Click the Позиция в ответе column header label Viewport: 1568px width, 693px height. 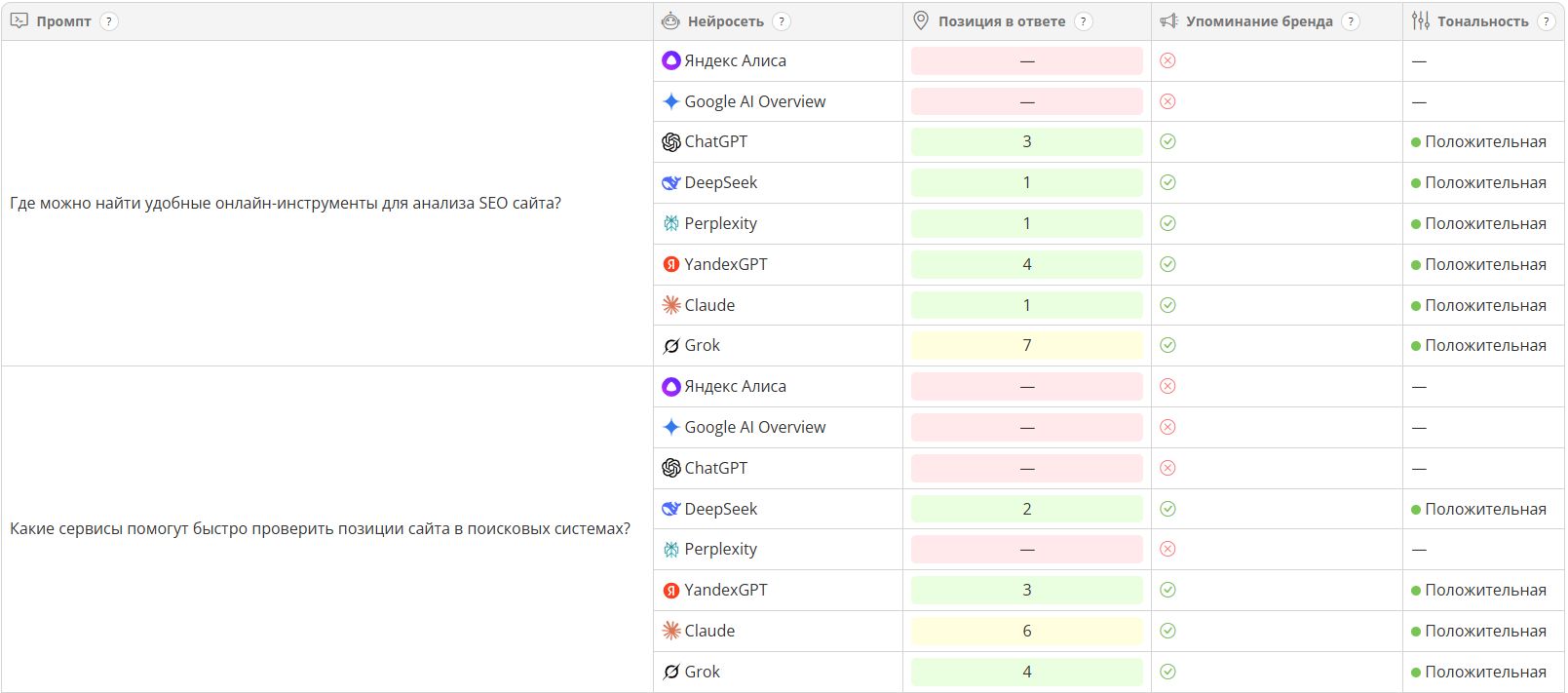pos(1001,21)
